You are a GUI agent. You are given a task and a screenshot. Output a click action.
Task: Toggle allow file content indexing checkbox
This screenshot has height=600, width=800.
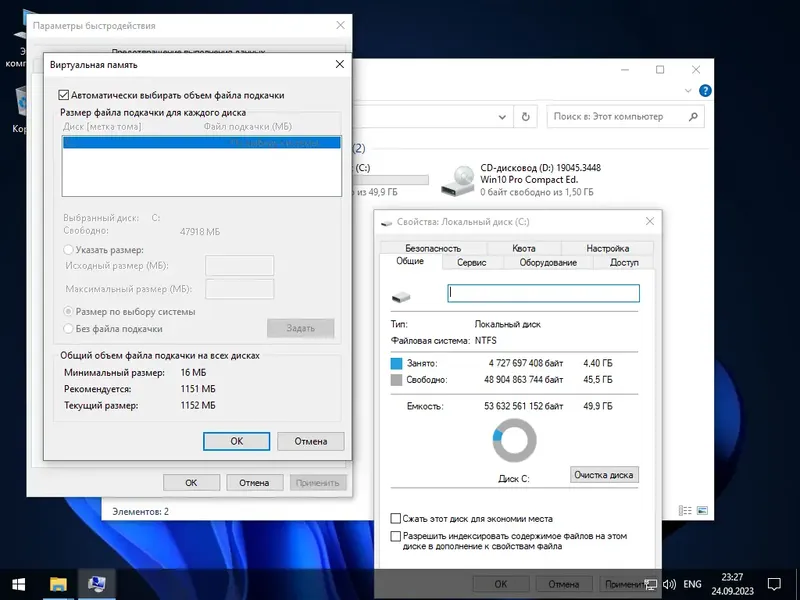click(396, 537)
